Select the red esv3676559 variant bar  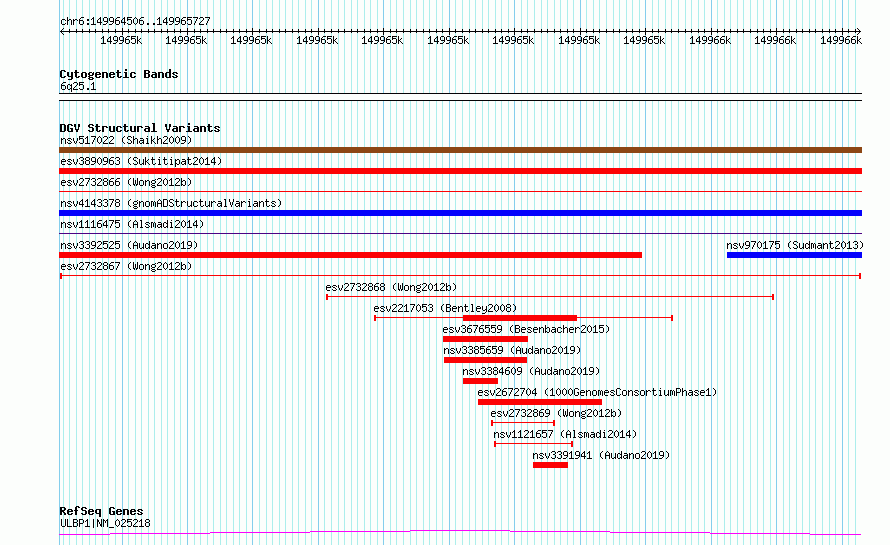coord(485,339)
